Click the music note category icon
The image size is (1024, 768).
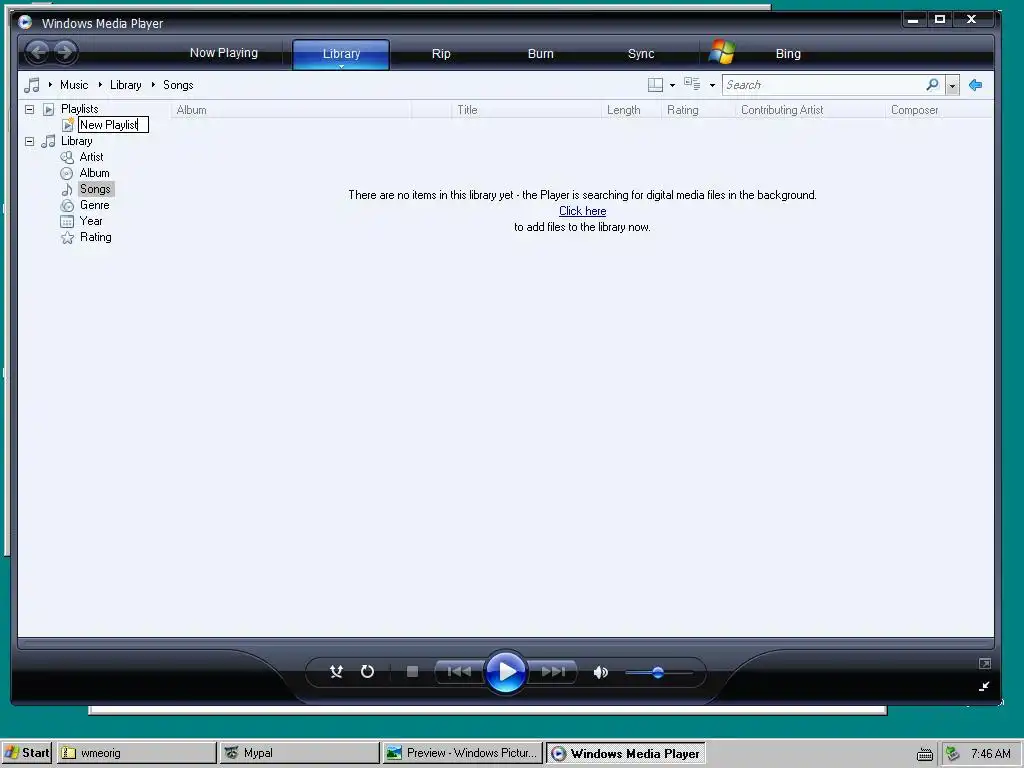point(31,85)
